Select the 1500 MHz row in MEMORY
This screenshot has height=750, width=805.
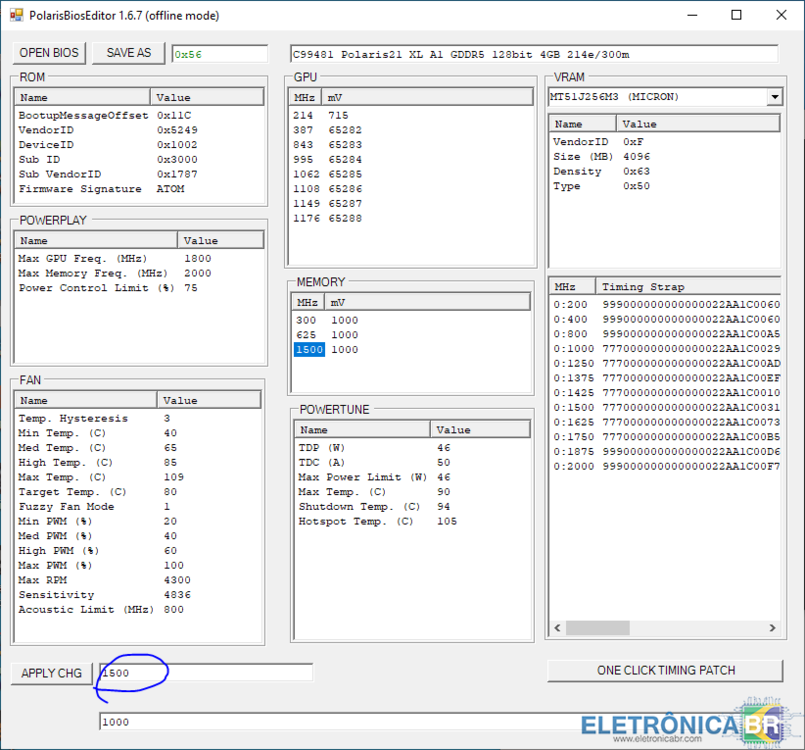(308, 350)
